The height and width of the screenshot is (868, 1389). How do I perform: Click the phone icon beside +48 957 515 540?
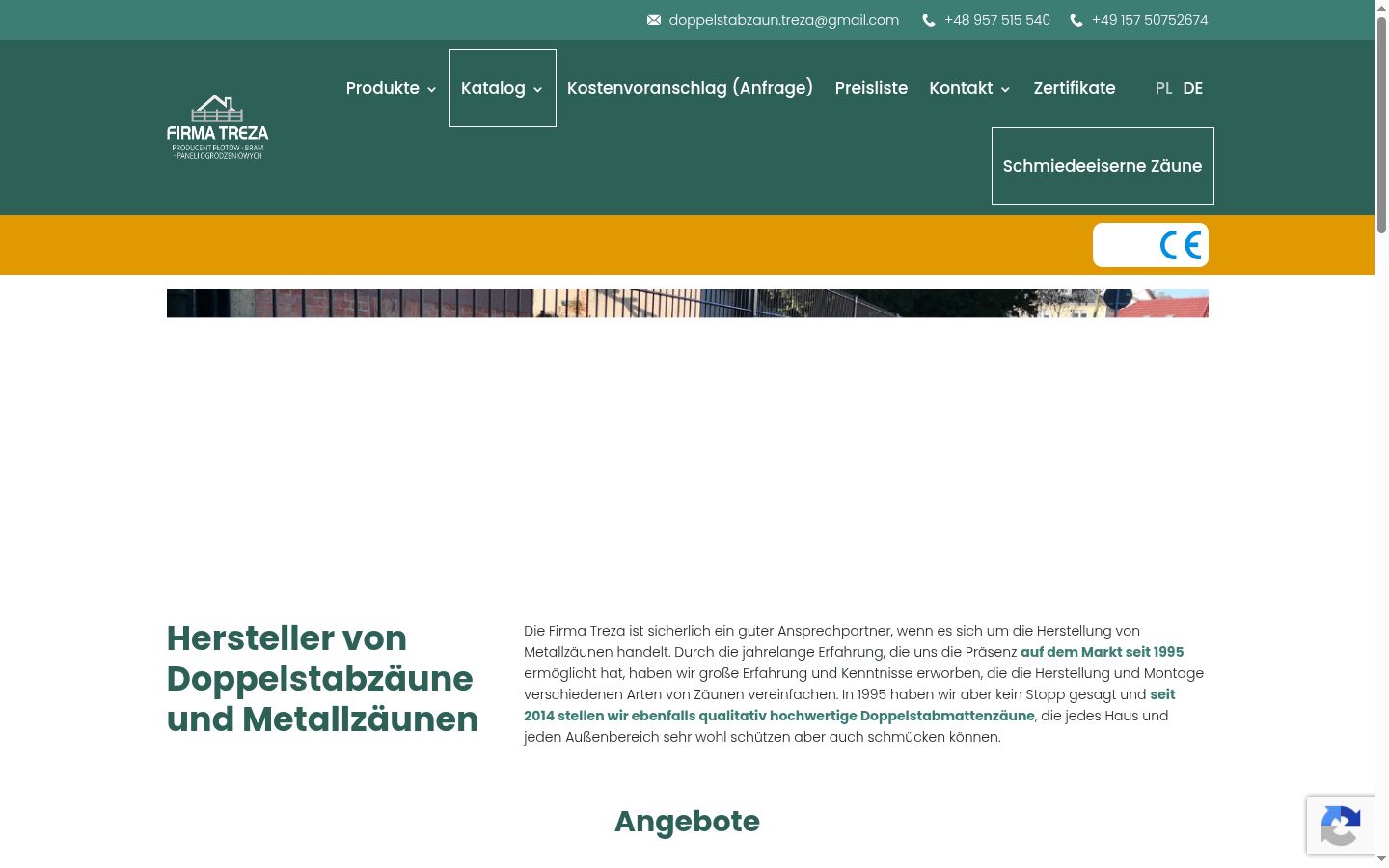929,20
